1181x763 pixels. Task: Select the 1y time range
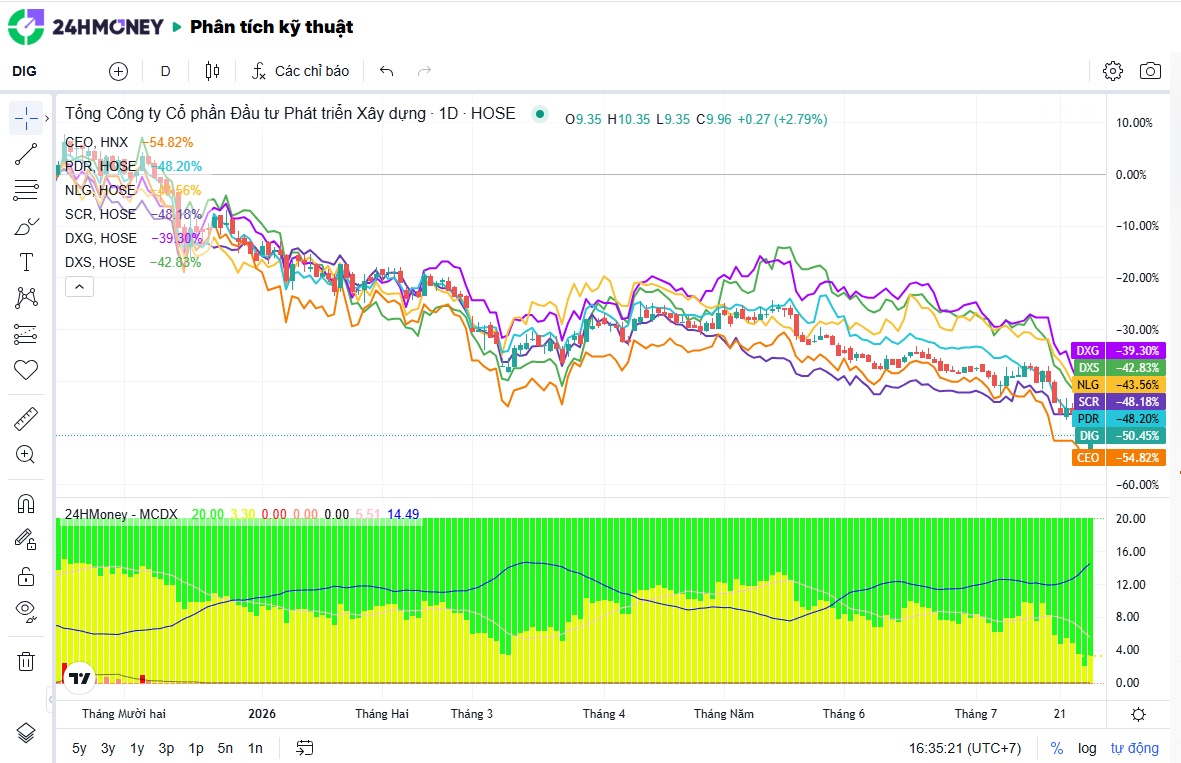click(x=137, y=748)
